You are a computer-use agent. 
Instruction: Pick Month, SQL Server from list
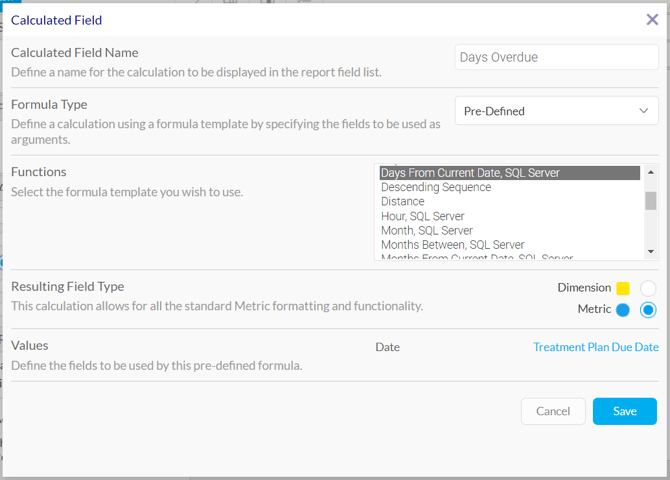click(x=427, y=231)
